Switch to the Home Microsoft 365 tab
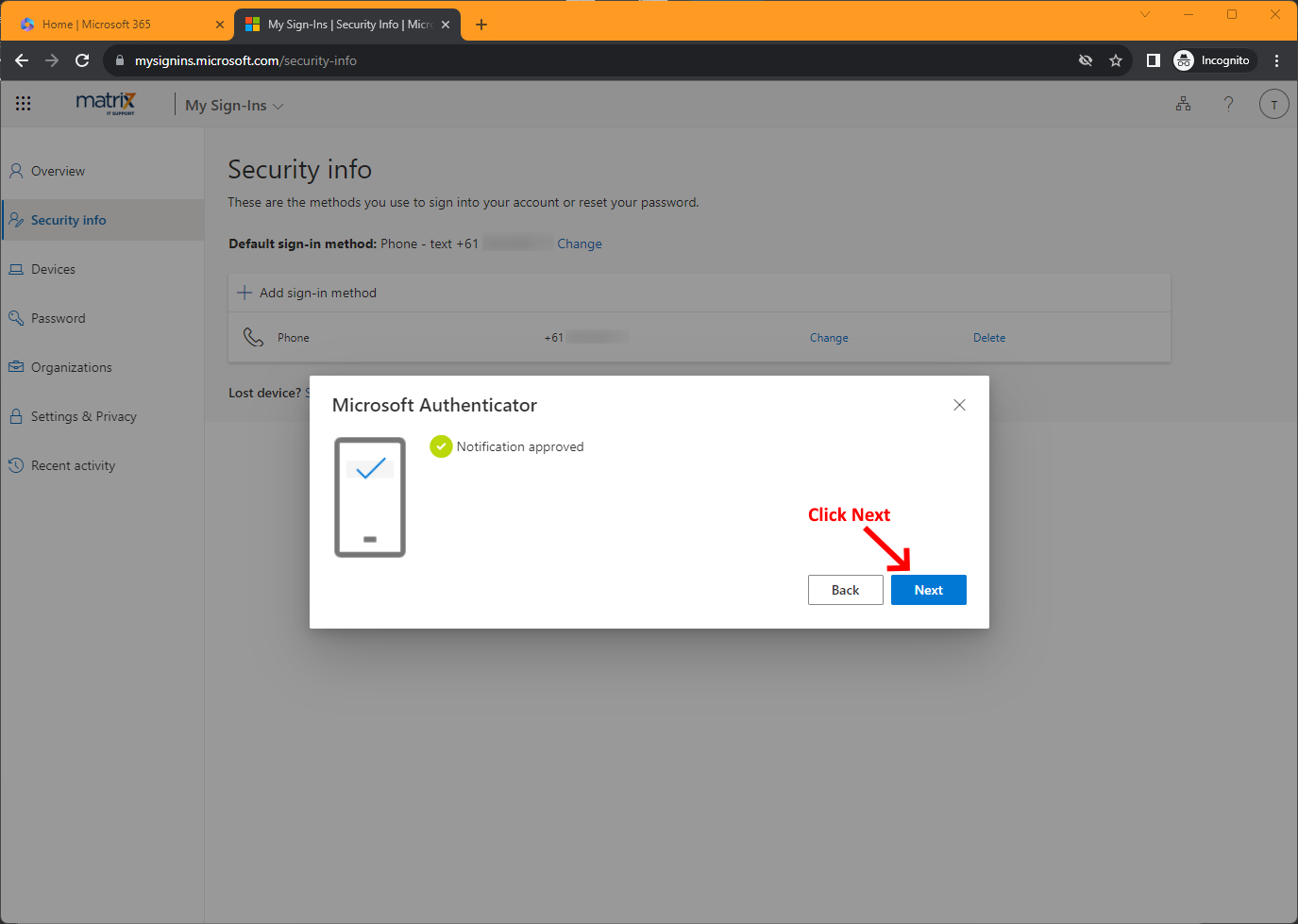1298x924 pixels. pos(113,24)
